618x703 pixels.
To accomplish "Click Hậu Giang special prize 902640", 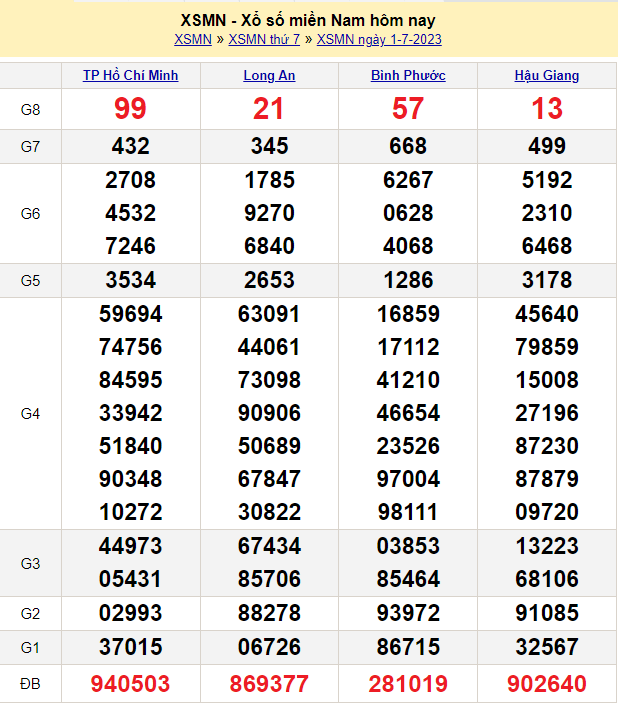I will click(x=547, y=684).
